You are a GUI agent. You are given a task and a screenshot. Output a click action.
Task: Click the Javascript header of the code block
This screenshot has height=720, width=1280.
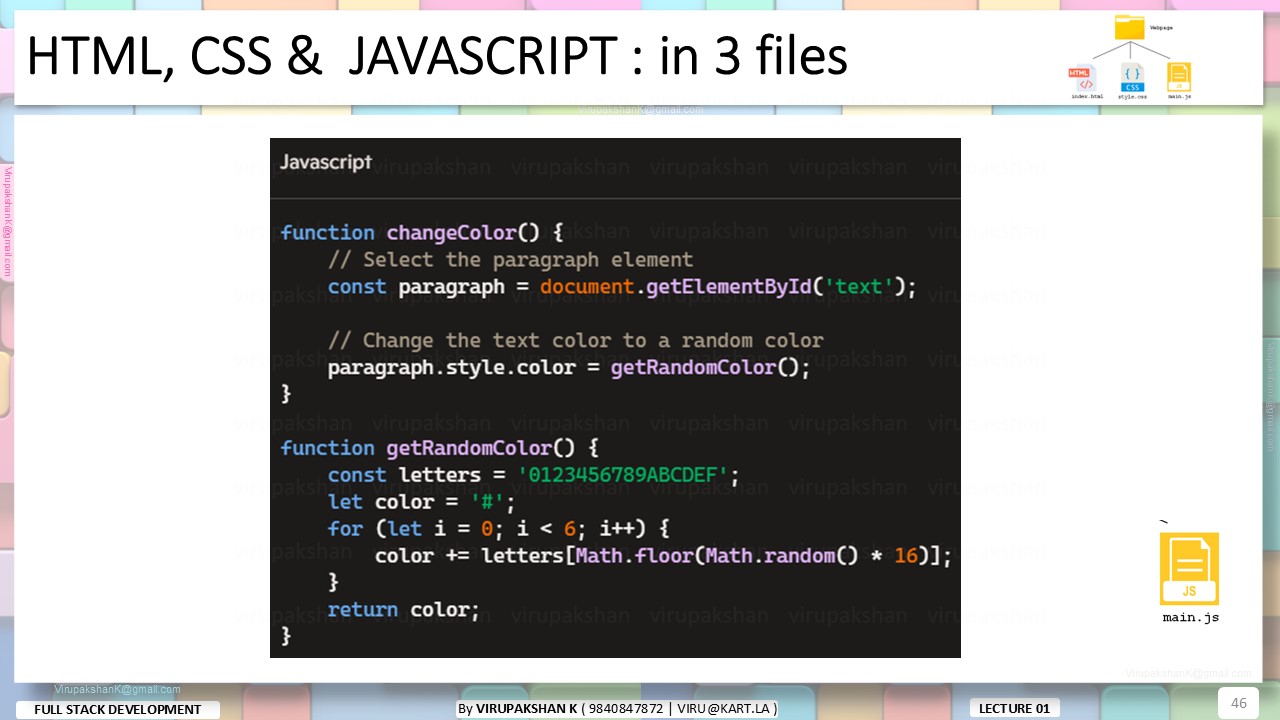[326, 162]
